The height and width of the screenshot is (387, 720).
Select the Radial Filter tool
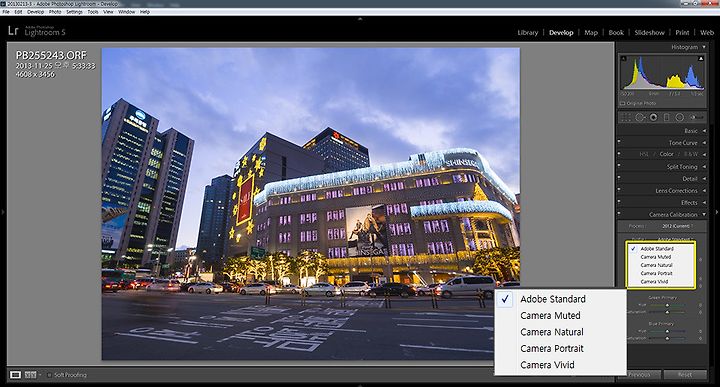[x=680, y=118]
